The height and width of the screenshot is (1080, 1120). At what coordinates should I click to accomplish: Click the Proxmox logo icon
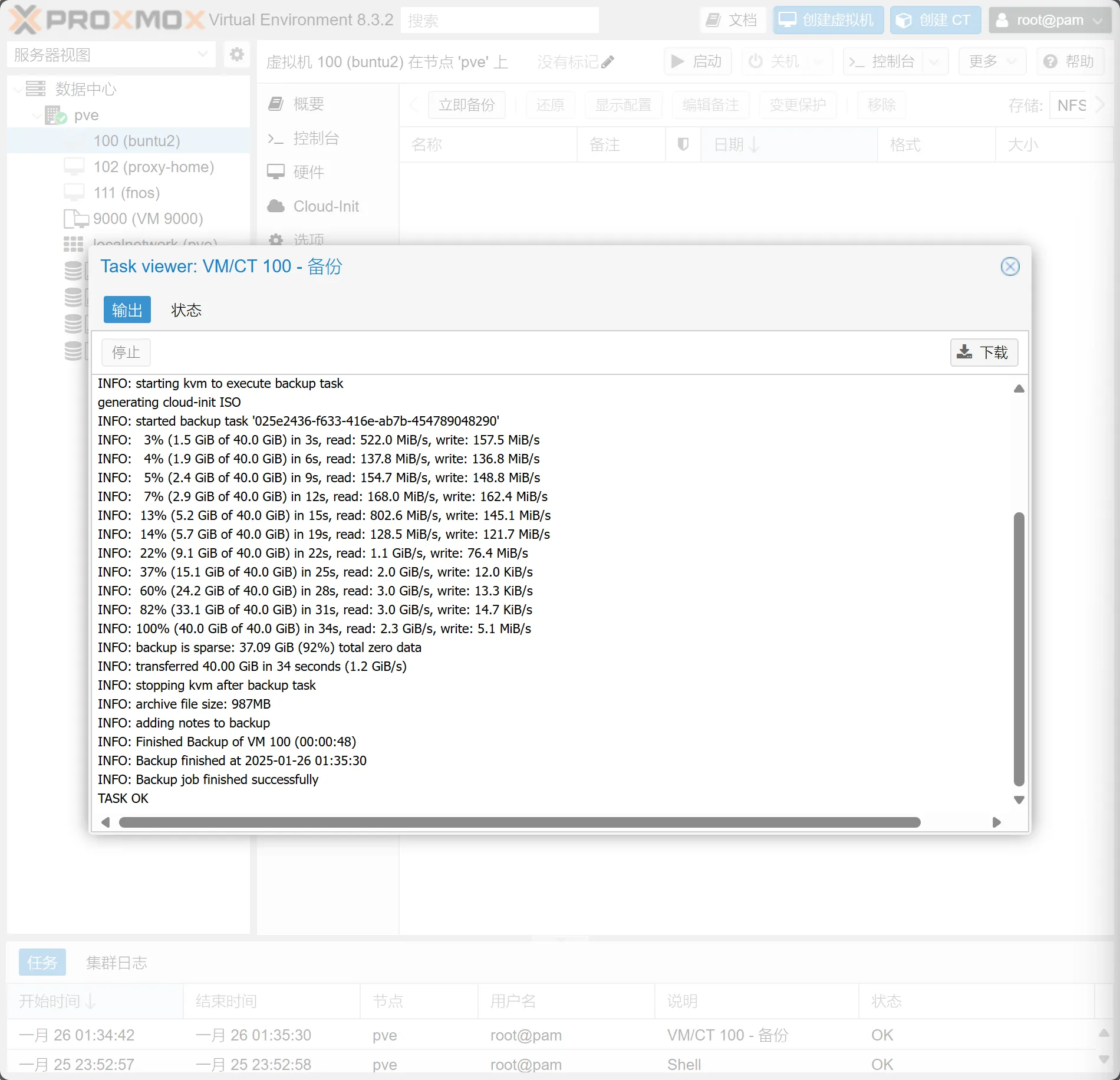pos(25,19)
